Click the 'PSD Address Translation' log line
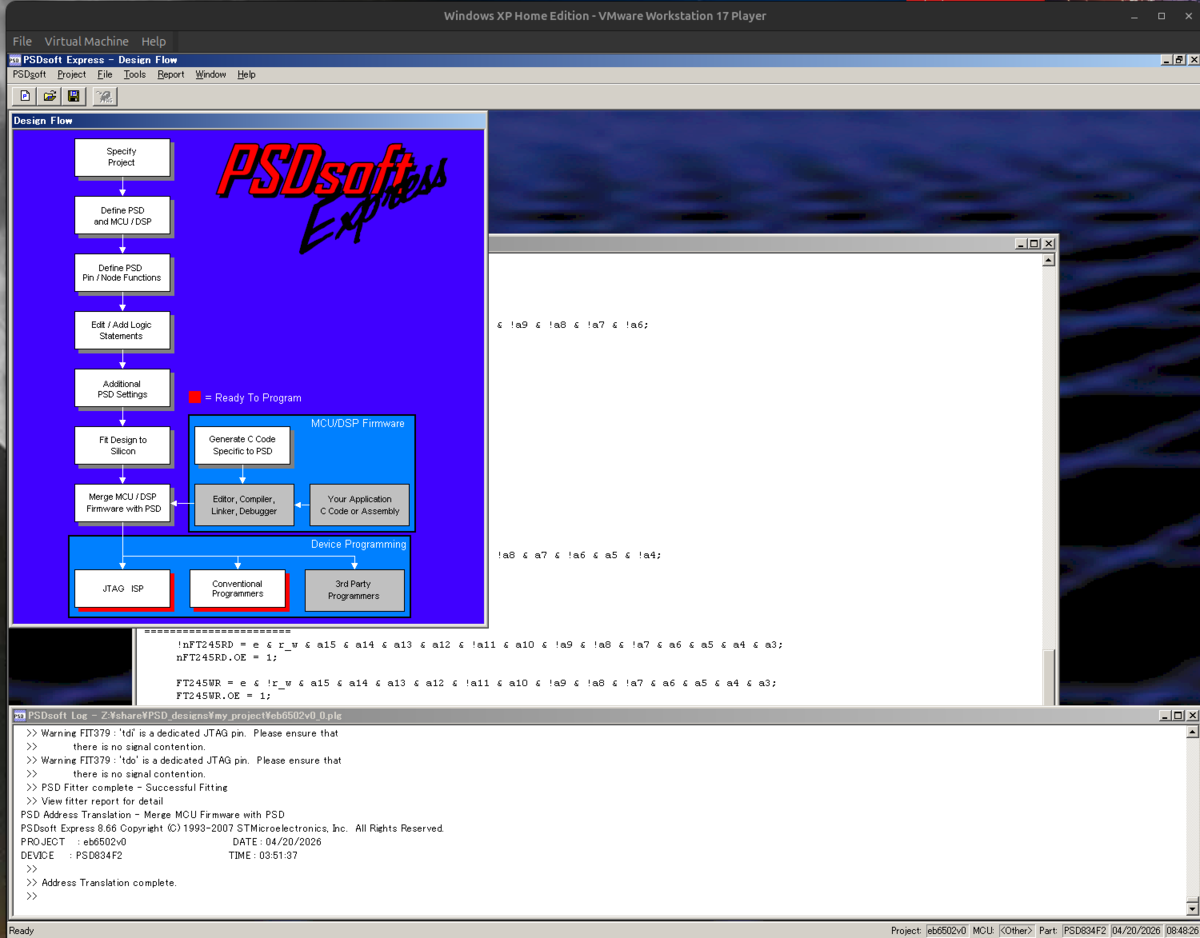Screen dimensions: 1200x938 [152, 815]
